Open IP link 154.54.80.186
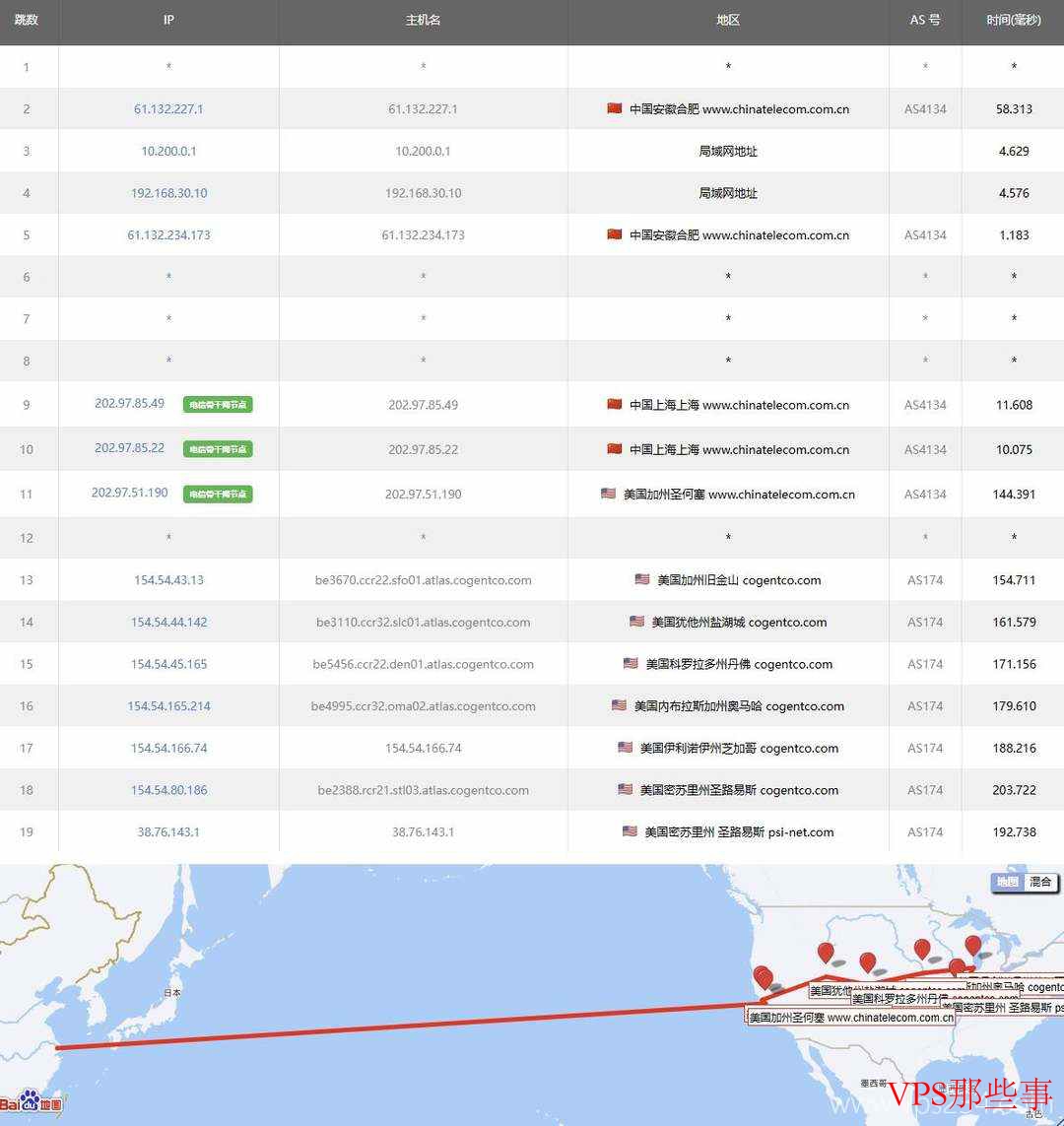Image resolution: width=1064 pixels, height=1126 pixels. [168, 790]
